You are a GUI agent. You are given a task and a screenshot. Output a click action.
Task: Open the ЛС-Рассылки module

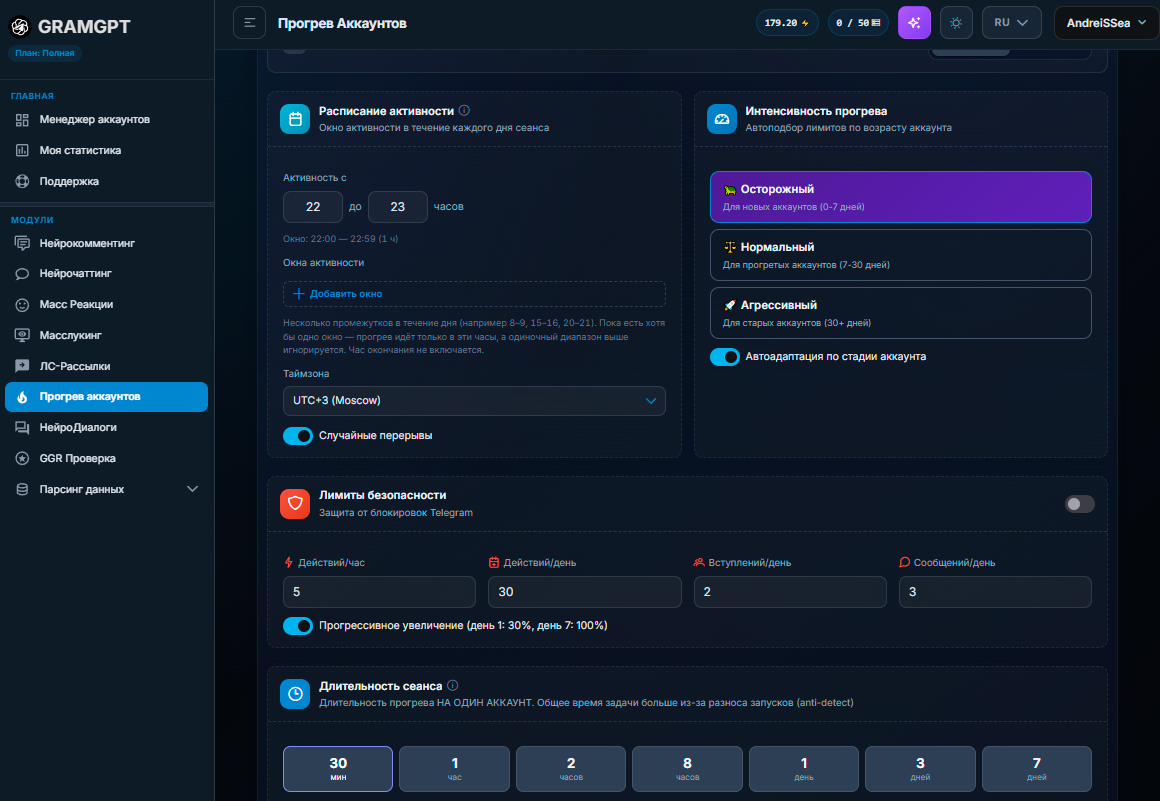(x=107, y=366)
